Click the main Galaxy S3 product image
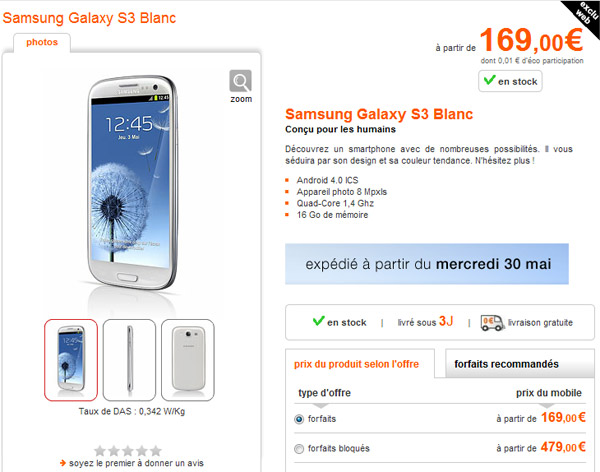 coord(132,183)
